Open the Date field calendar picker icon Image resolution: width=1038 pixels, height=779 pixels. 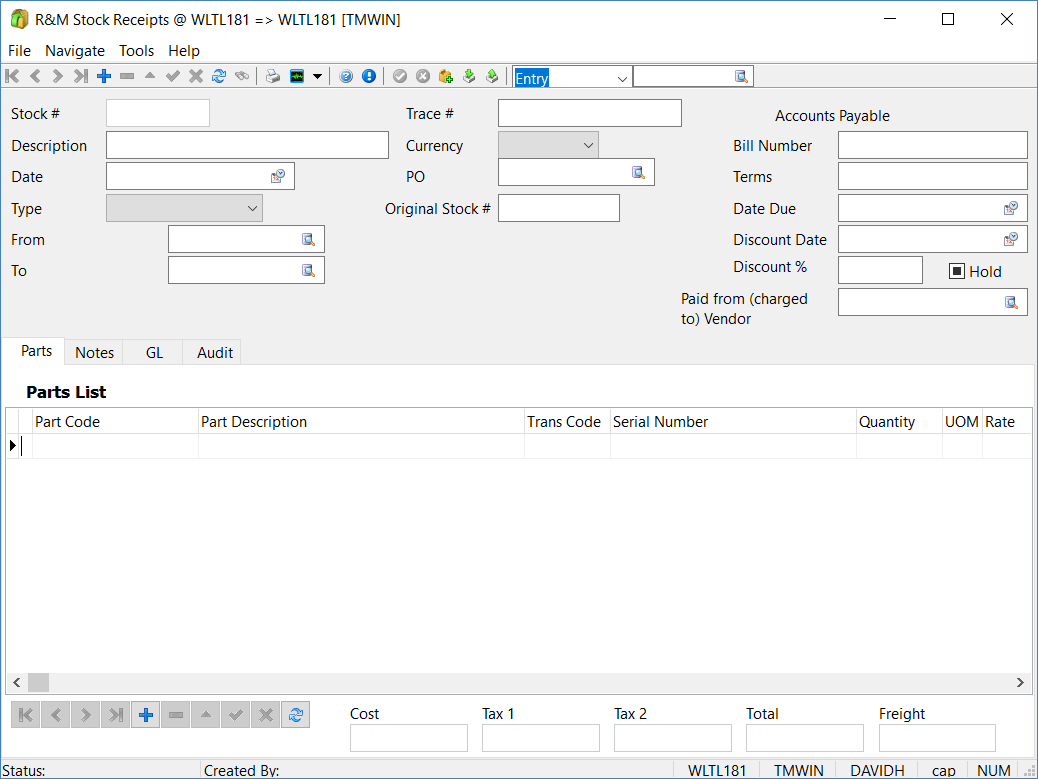278,177
